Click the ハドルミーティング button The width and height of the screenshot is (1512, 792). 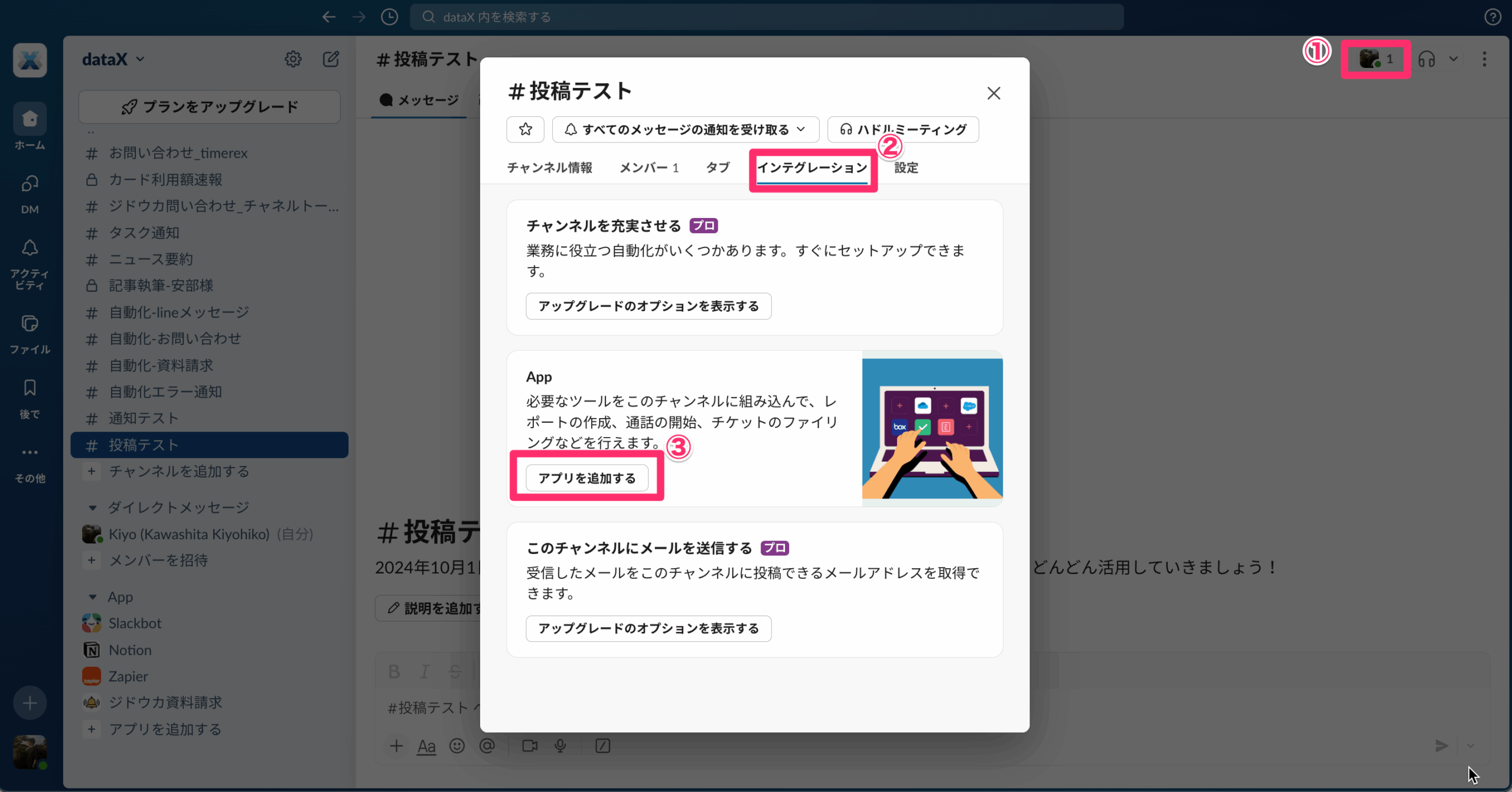903,129
